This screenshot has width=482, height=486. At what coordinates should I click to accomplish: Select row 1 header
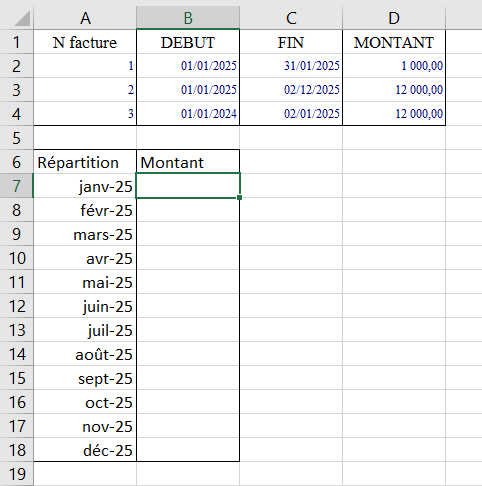point(17,42)
